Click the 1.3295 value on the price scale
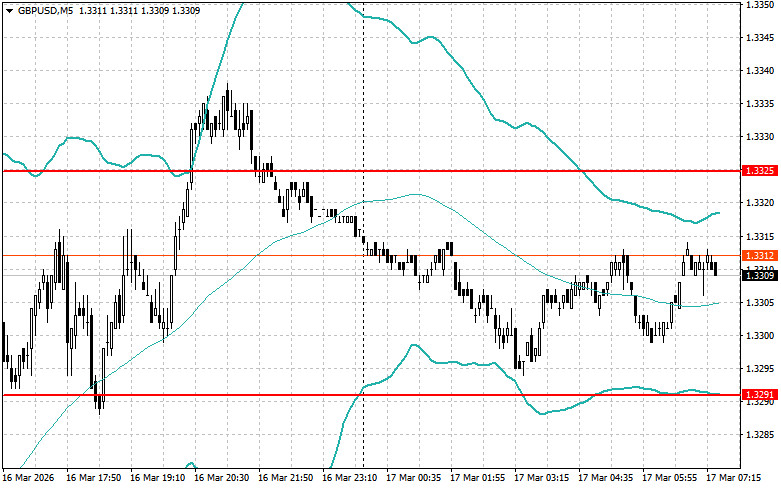 coord(760,368)
